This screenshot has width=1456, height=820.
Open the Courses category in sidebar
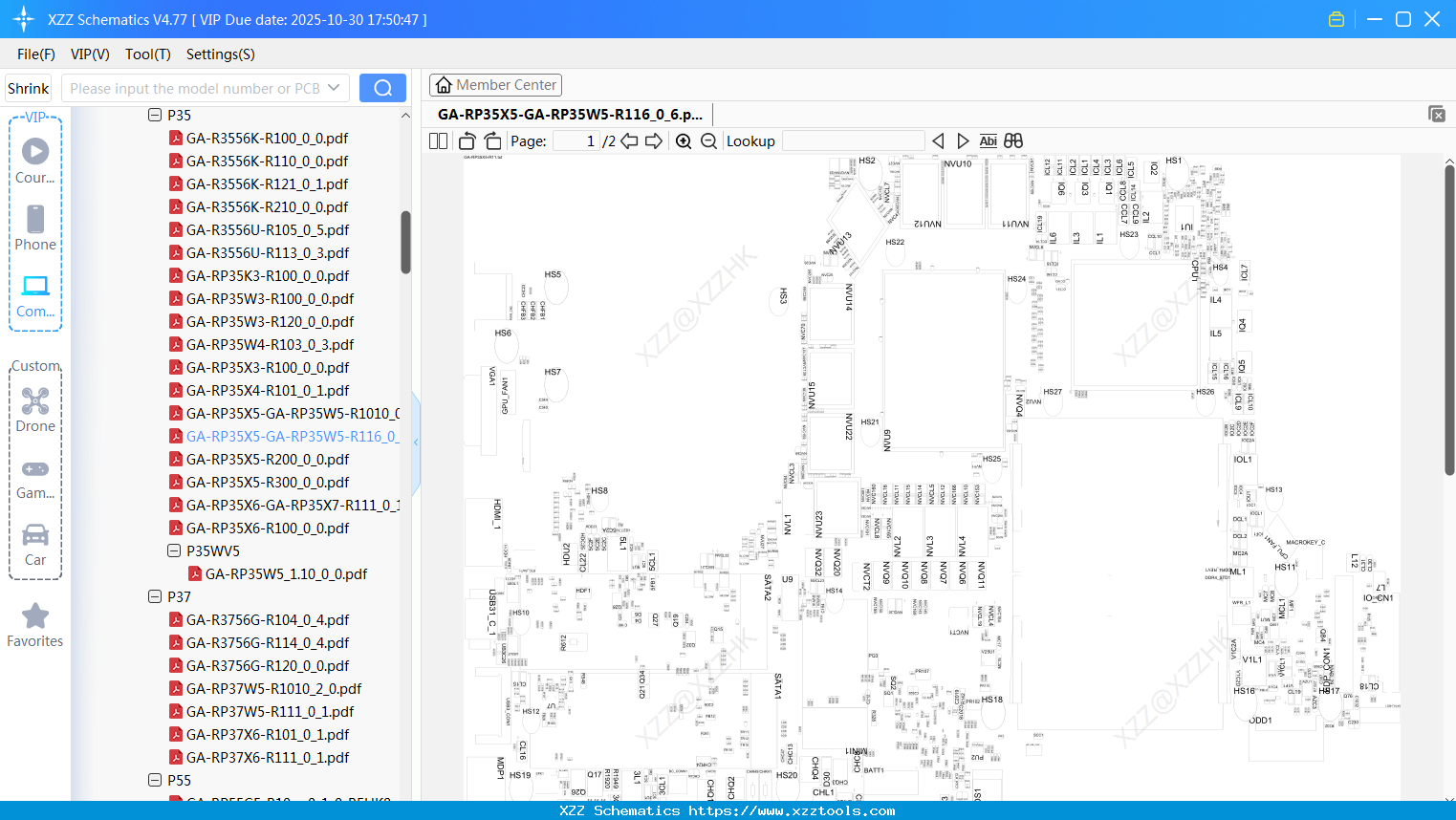tap(35, 161)
